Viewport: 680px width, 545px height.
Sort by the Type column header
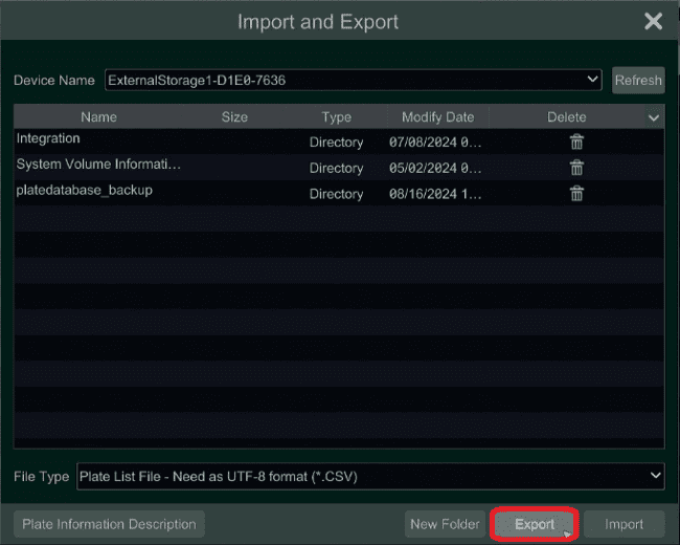(336, 117)
